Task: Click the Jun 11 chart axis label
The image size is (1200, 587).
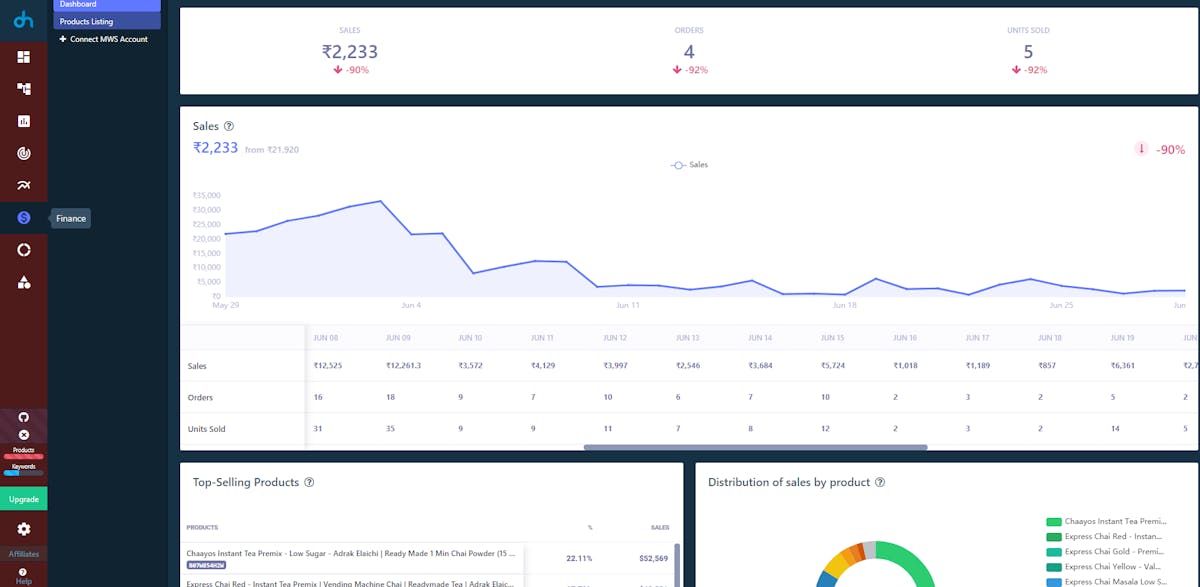Action: point(628,304)
